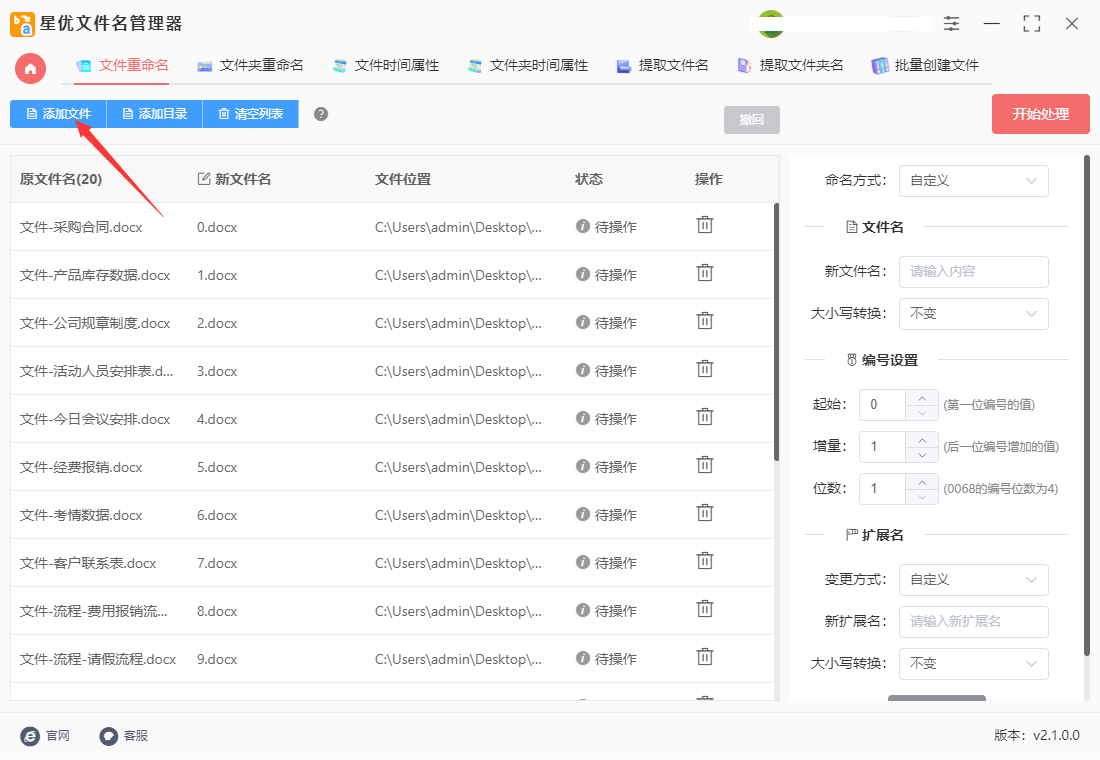Viewport: 1100px width, 760px height.
Task: Click the 新文件名 input field
Action: (x=973, y=271)
